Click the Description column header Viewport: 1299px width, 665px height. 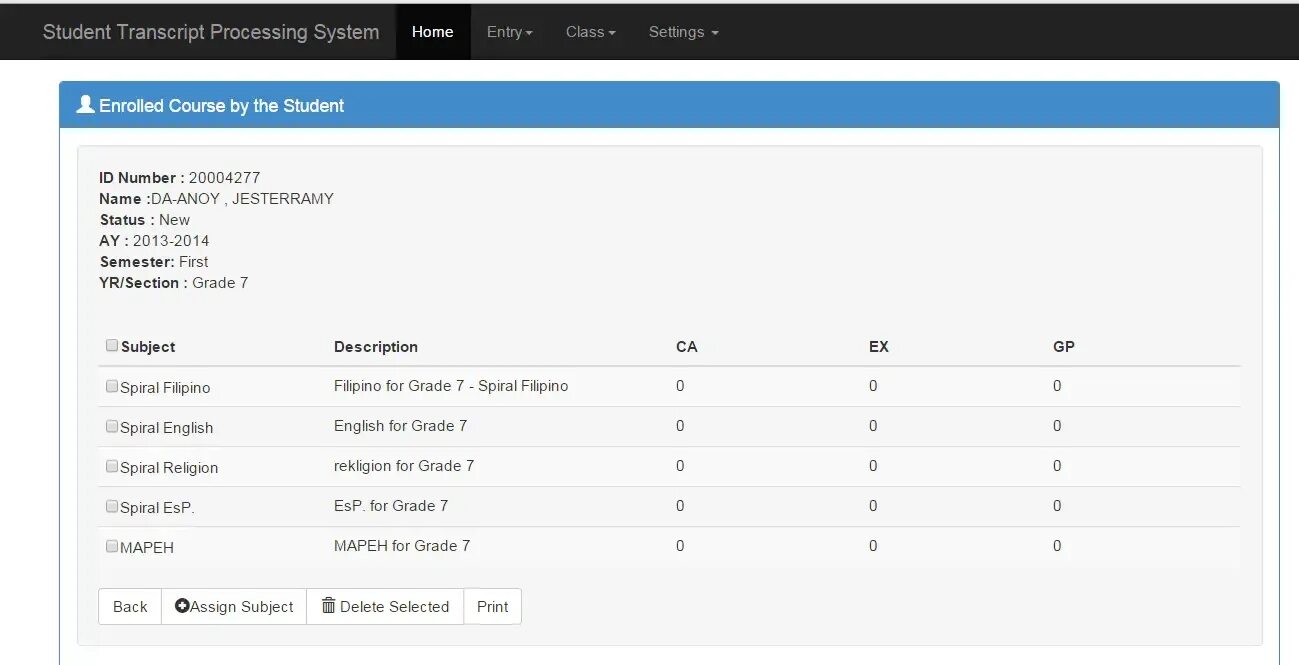tap(376, 347)
